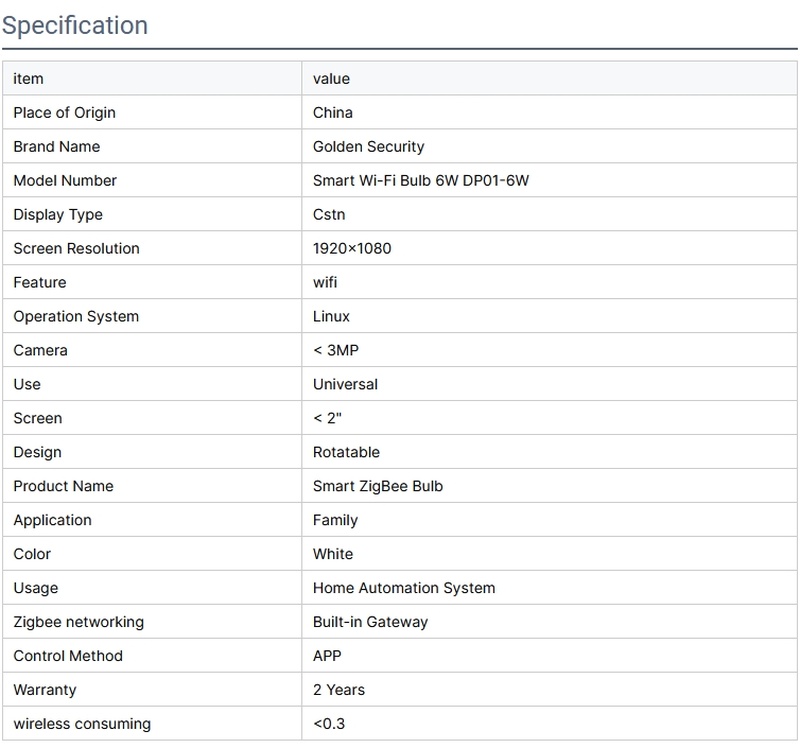Select the 'Family' application value
This screenshot has width=800, height=748.
point(335,520)
